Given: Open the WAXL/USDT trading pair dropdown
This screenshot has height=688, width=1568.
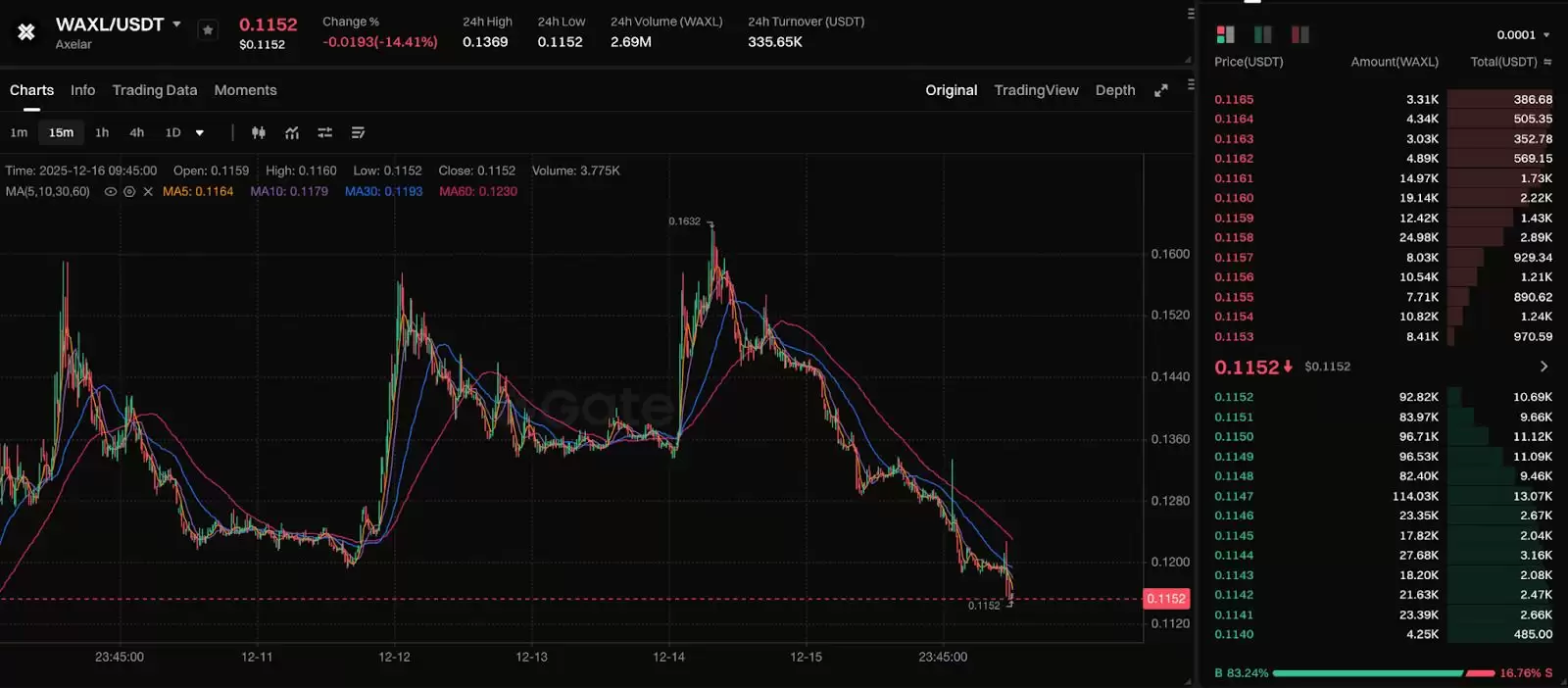Looking at the screenshot, I should tap(176, 25).
